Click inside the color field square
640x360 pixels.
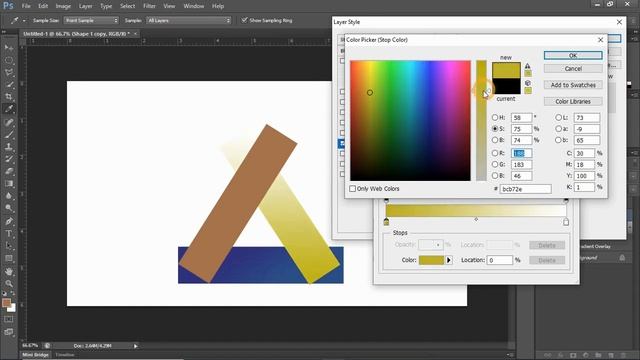coord(410,120)
